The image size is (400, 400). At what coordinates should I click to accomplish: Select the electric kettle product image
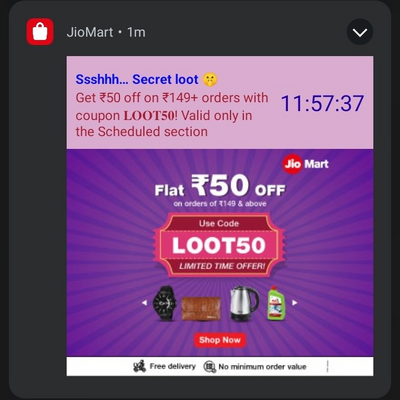click(x=244, y=303)
